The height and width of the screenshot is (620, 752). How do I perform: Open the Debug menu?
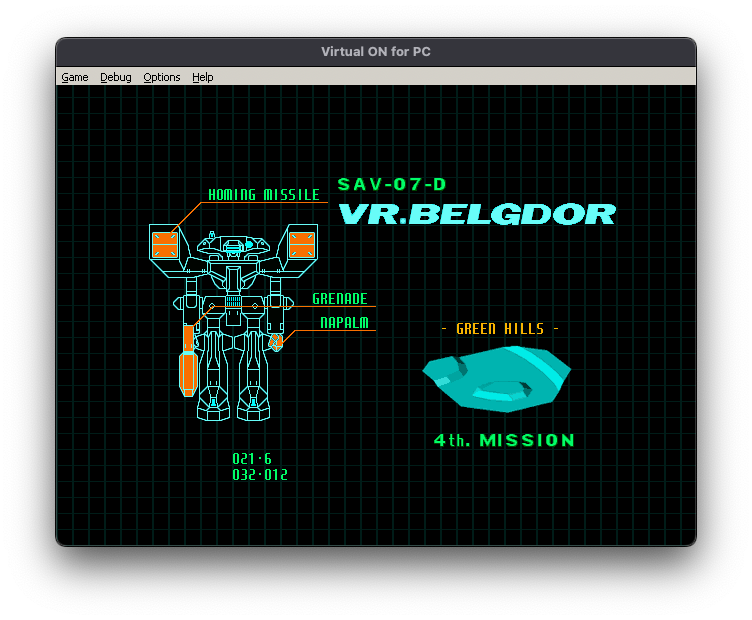116,77
